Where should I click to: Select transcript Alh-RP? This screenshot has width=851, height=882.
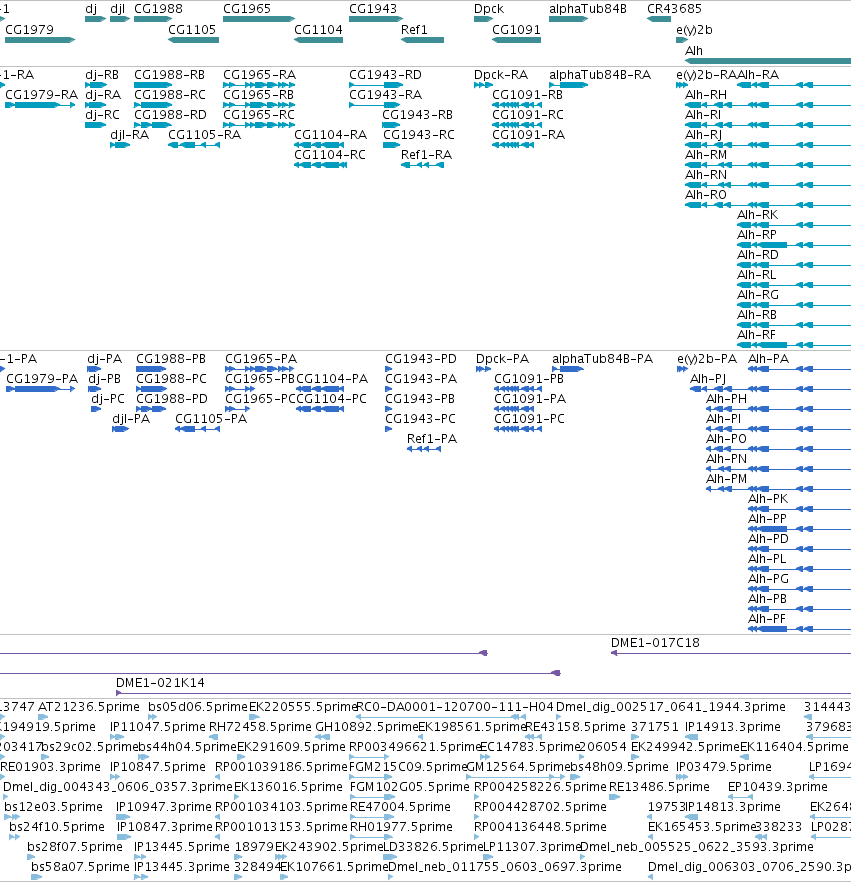[x=794, y=245]
